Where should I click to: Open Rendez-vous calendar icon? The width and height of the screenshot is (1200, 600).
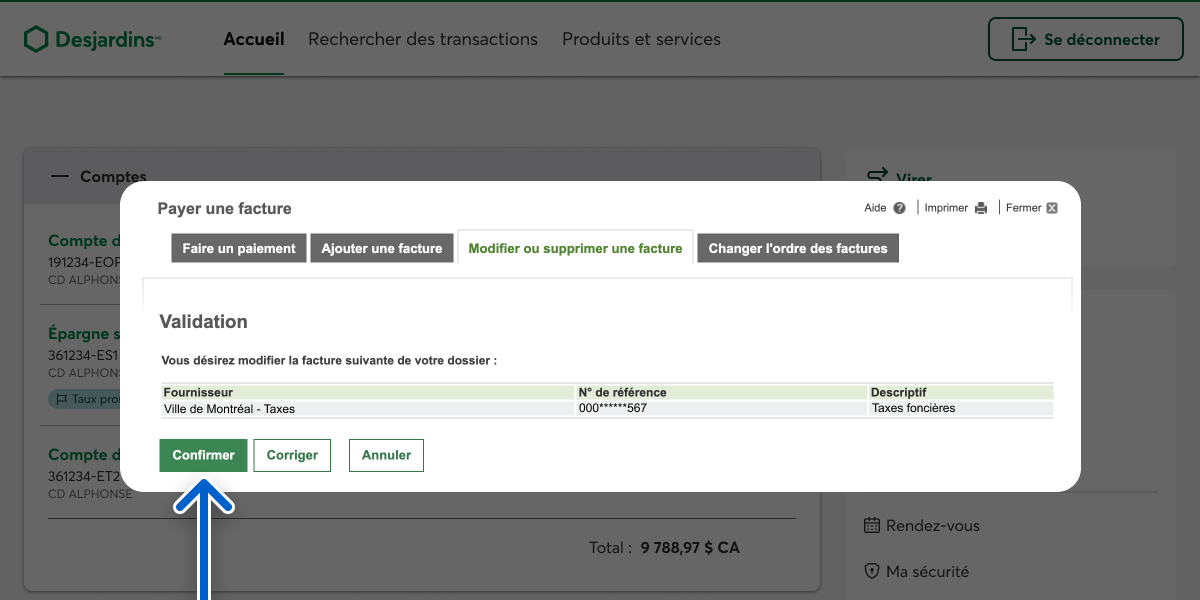click(871, 525)
